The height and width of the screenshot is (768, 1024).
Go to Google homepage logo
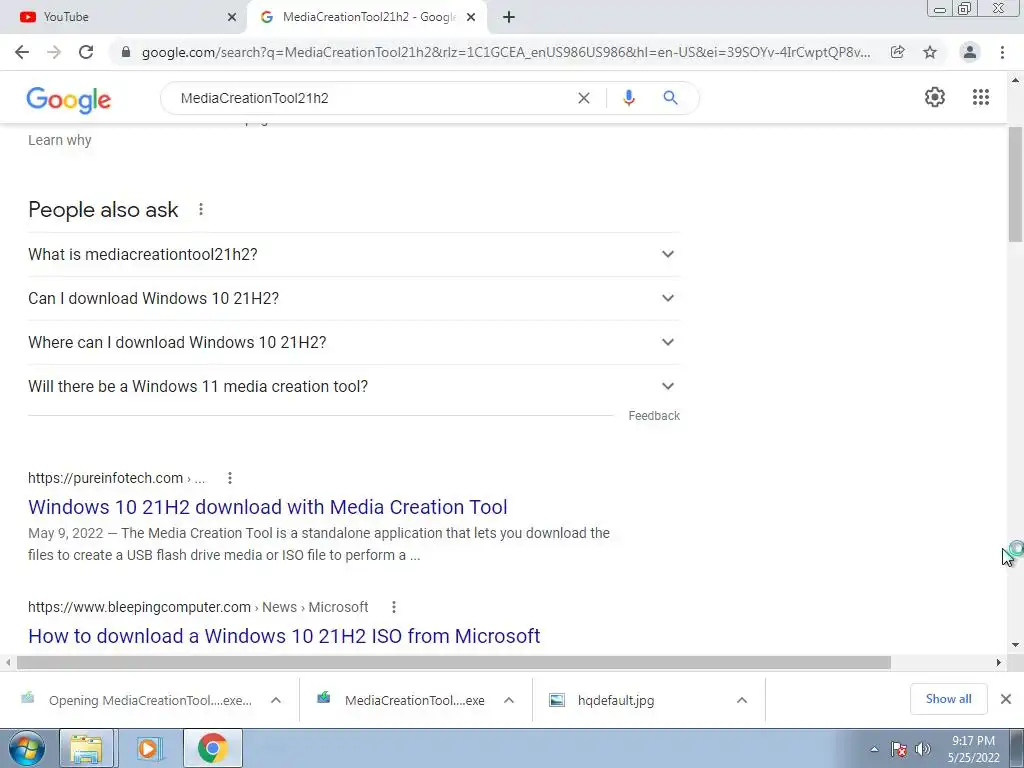tap(69, 99)
